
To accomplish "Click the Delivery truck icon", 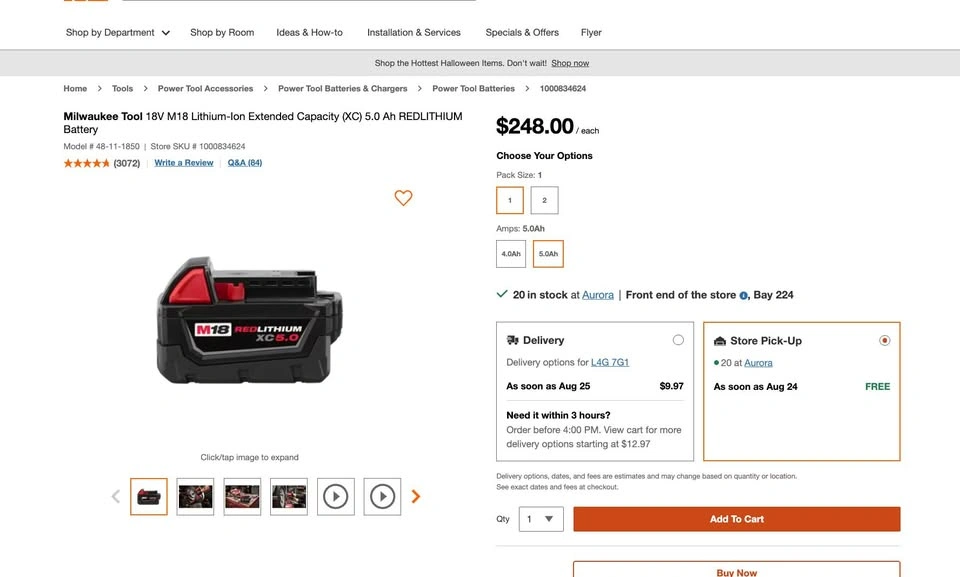I will coord(512,340).
